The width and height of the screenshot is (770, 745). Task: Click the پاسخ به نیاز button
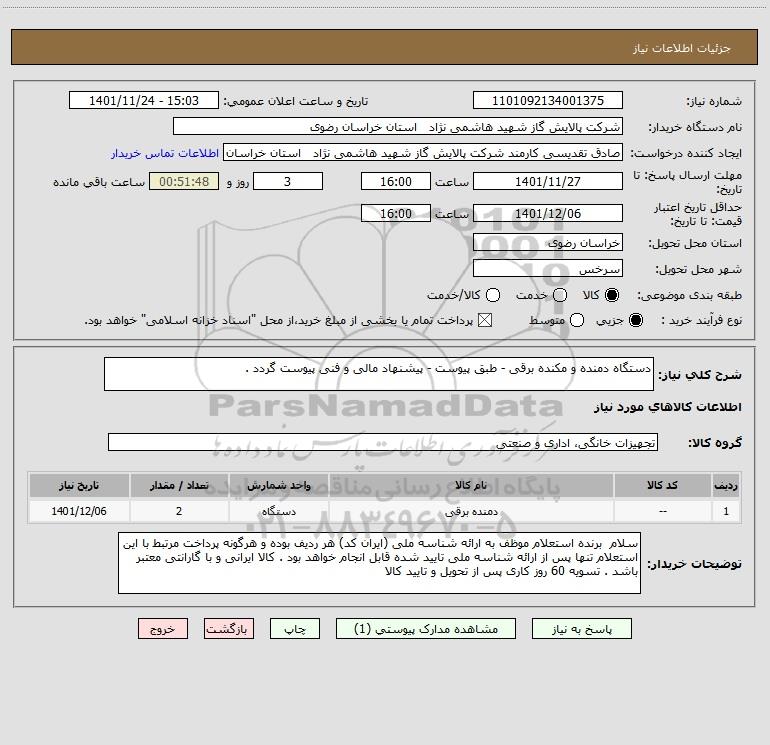point(582,629)
